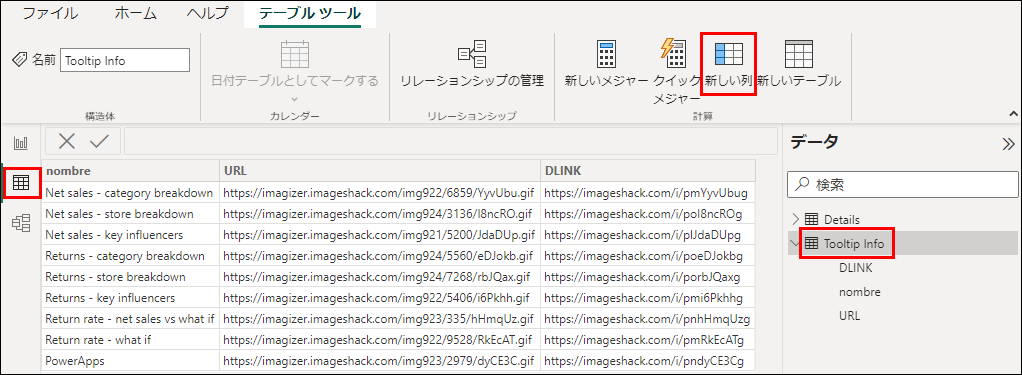Screen dimensions: 1022x375
Task: Collapse the Tooltip Info table node
Action: tap(795, 244)
